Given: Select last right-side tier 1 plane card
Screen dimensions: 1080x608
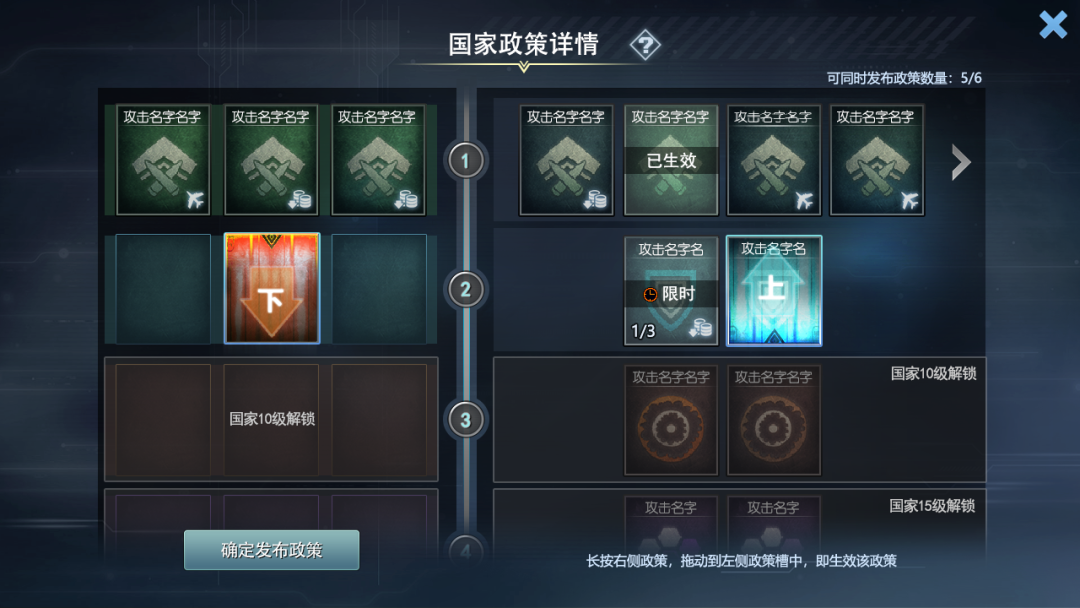Looking at the screenshot, I should tap(877, 160).
